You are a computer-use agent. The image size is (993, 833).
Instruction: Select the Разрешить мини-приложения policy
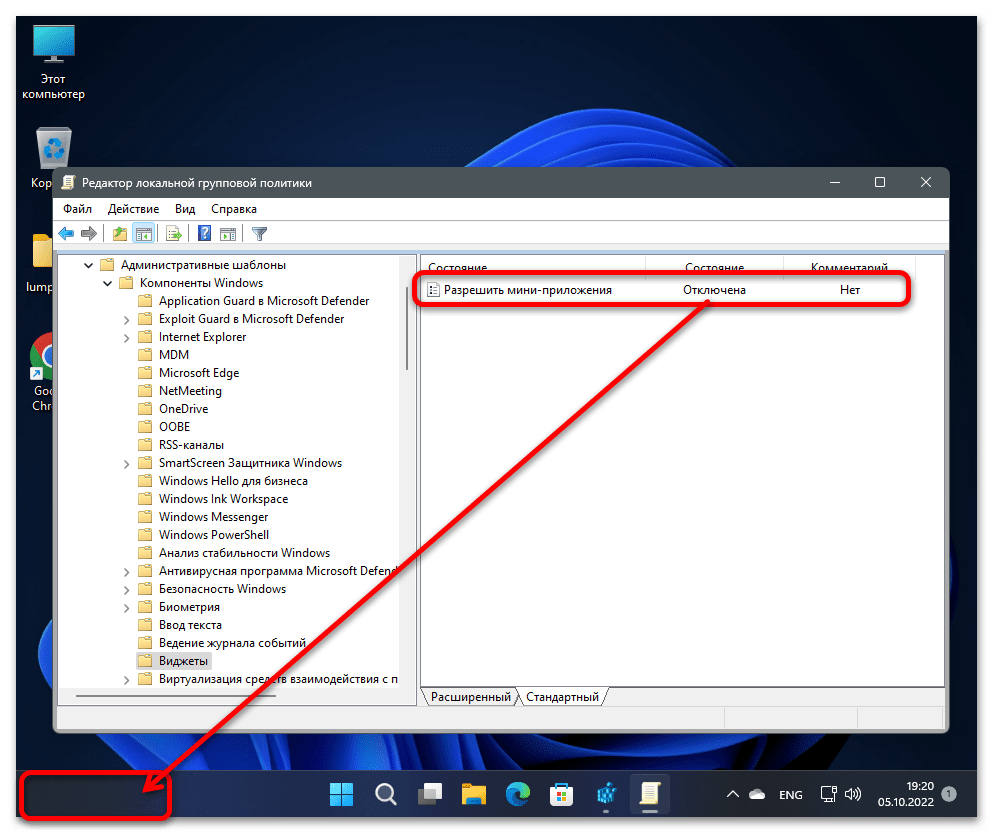(527, 290)
